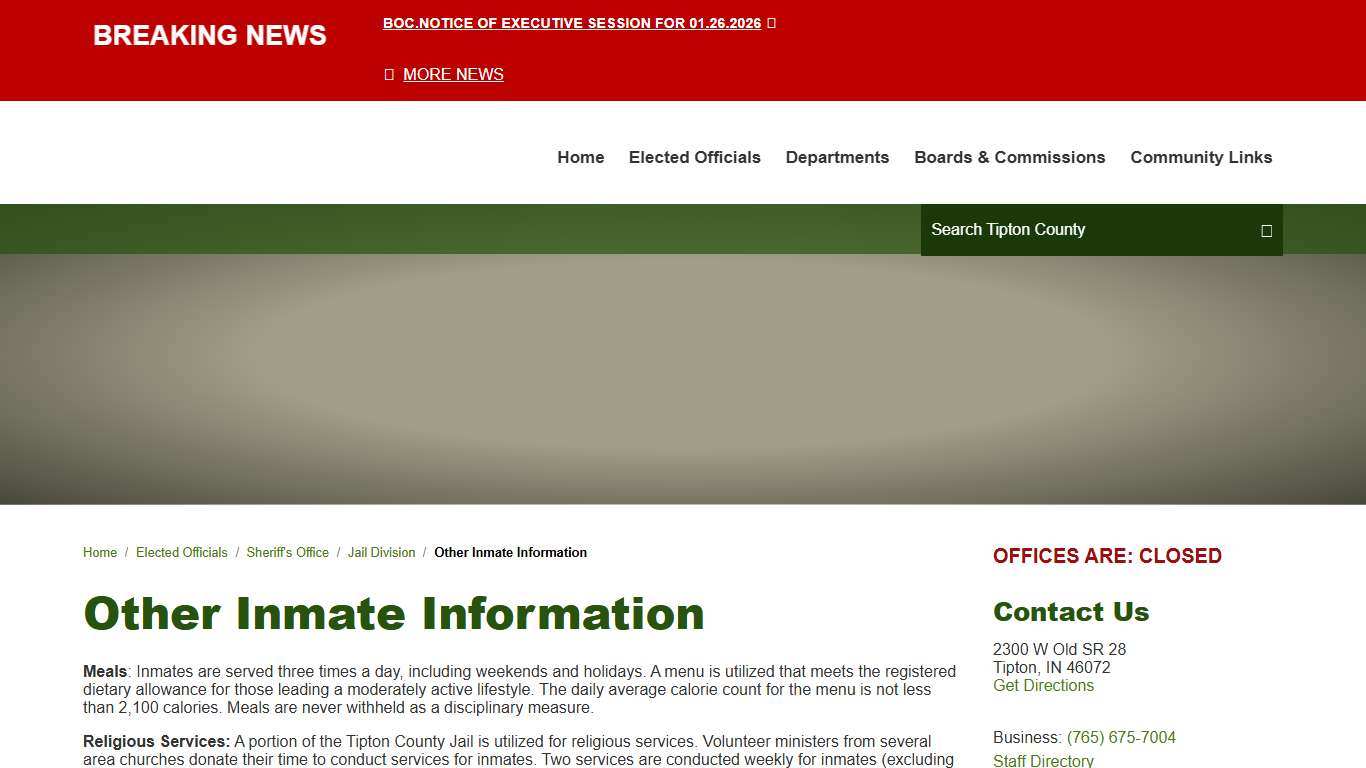Open the Boards & Commissions navigation menu
Screen dimensions: 1366x768
[1010, 157]
